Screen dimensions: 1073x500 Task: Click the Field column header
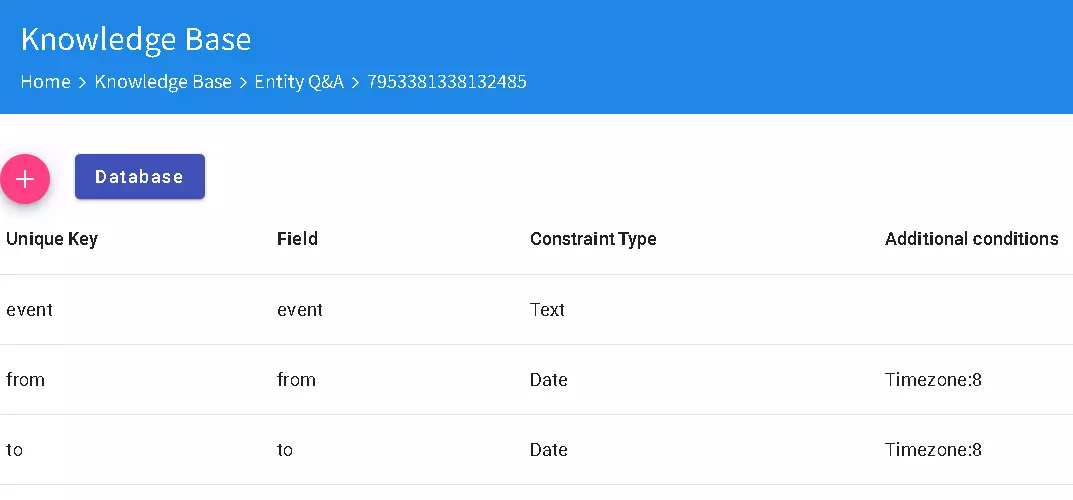tap(297, 239)
